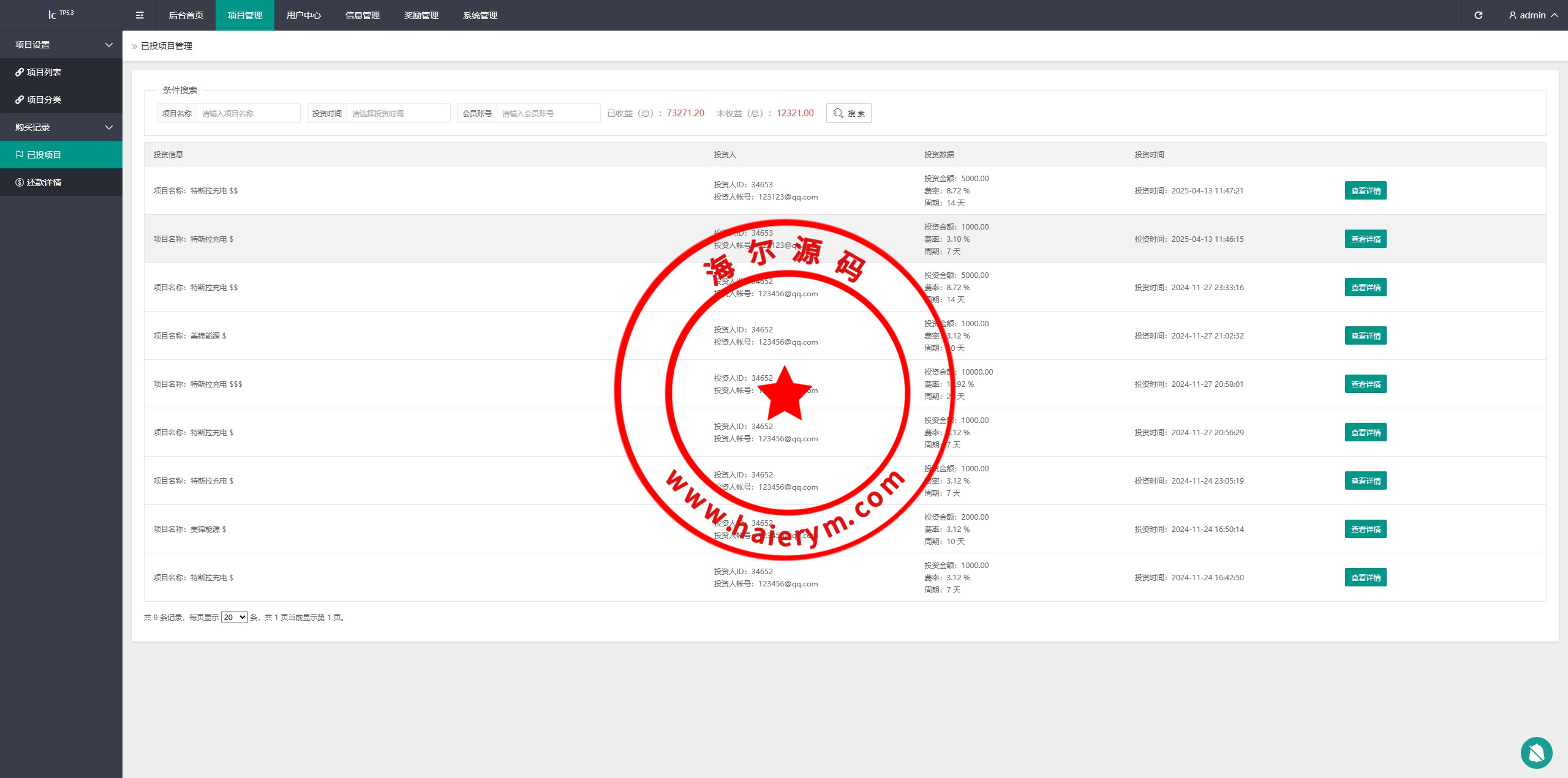
Task: Open the 系统管理 menu
Action: tap(480, 15)
